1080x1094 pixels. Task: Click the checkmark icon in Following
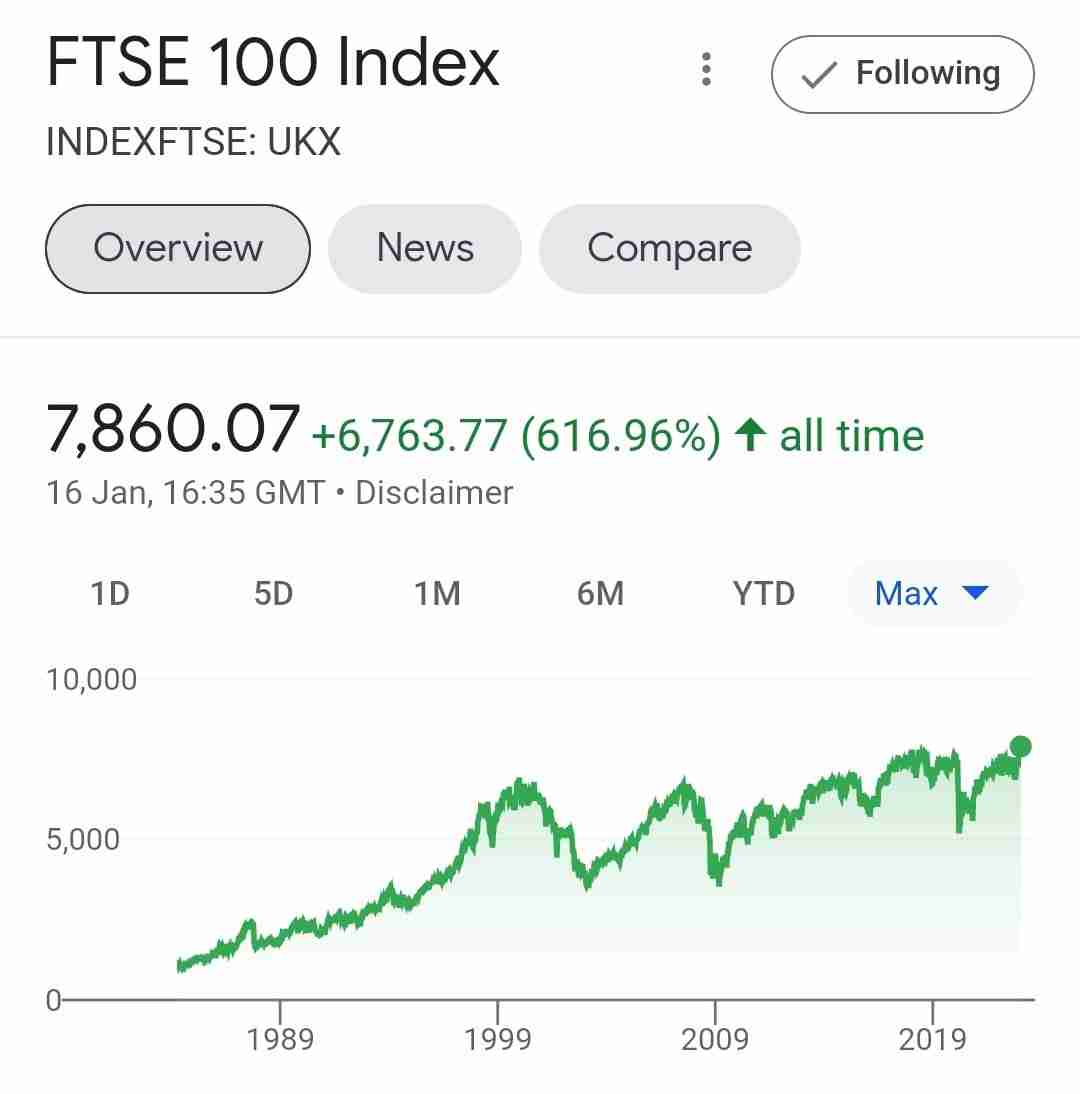[820, 75]
